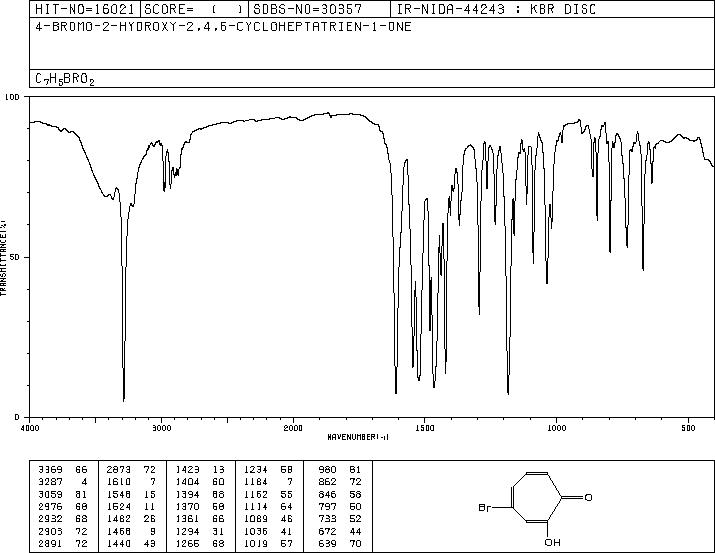Click the strong peak bottom near 1184
This screenshot has width=715, height=553.
[x=508, y=392]
